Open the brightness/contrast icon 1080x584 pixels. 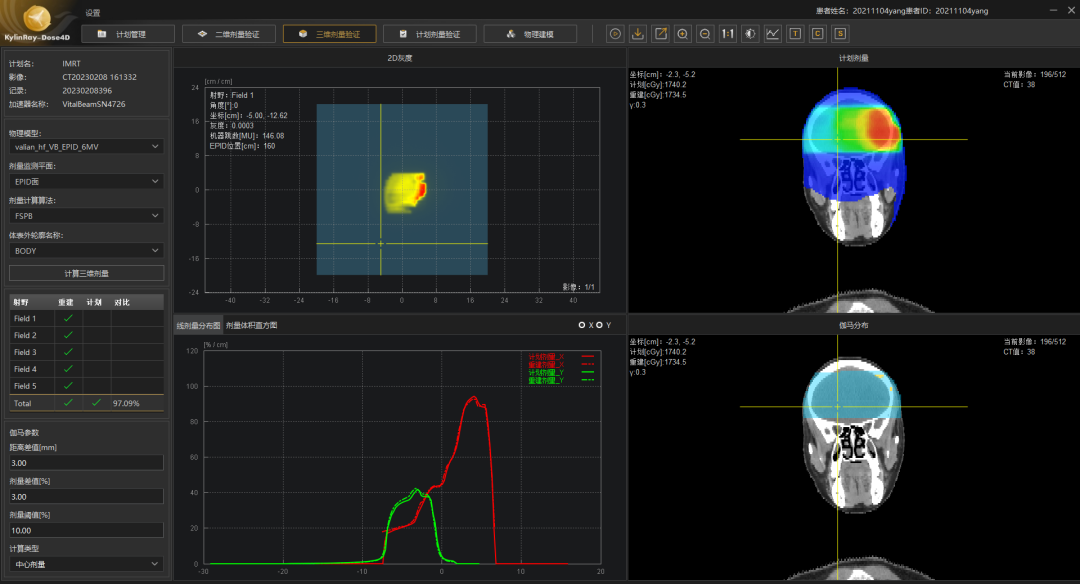tap(750, 34)
